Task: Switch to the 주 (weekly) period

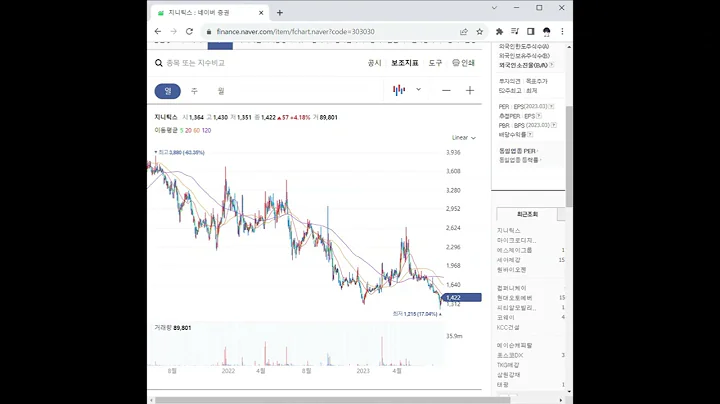Action: coord(194,91)
